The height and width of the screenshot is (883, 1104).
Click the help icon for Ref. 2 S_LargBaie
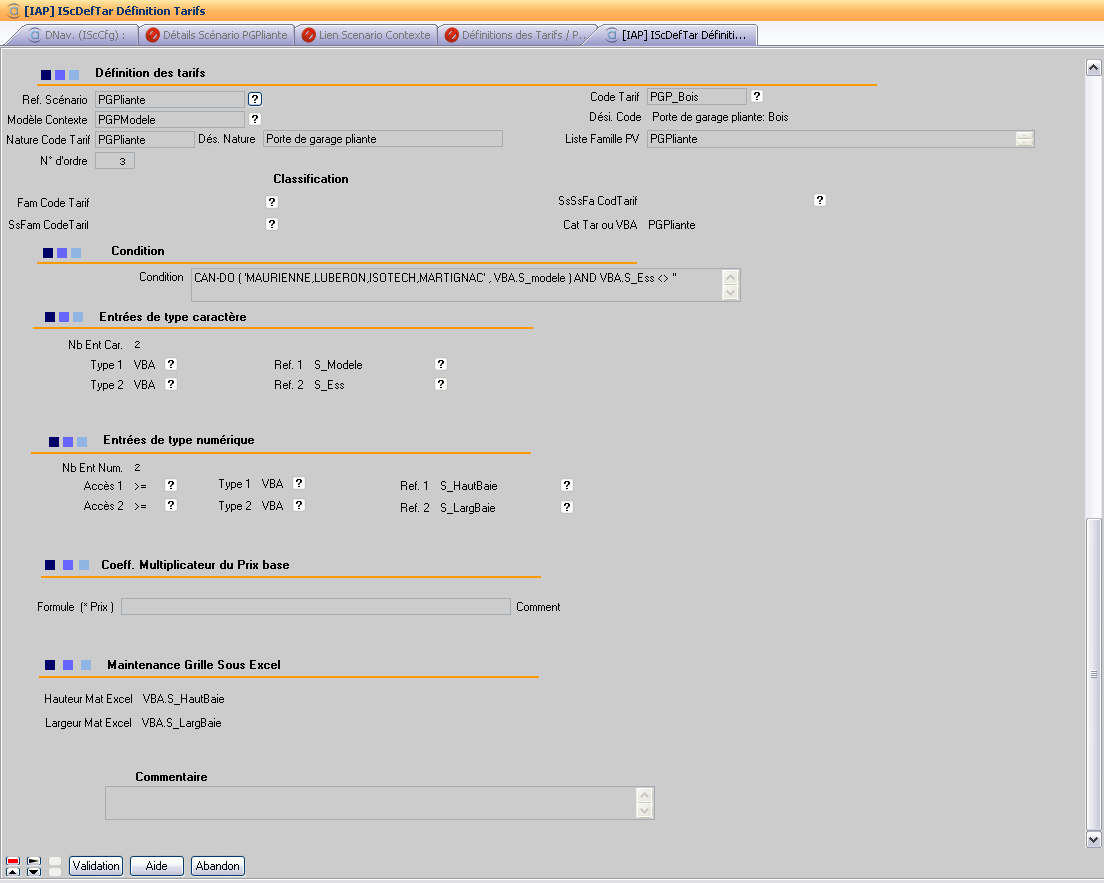566,507
